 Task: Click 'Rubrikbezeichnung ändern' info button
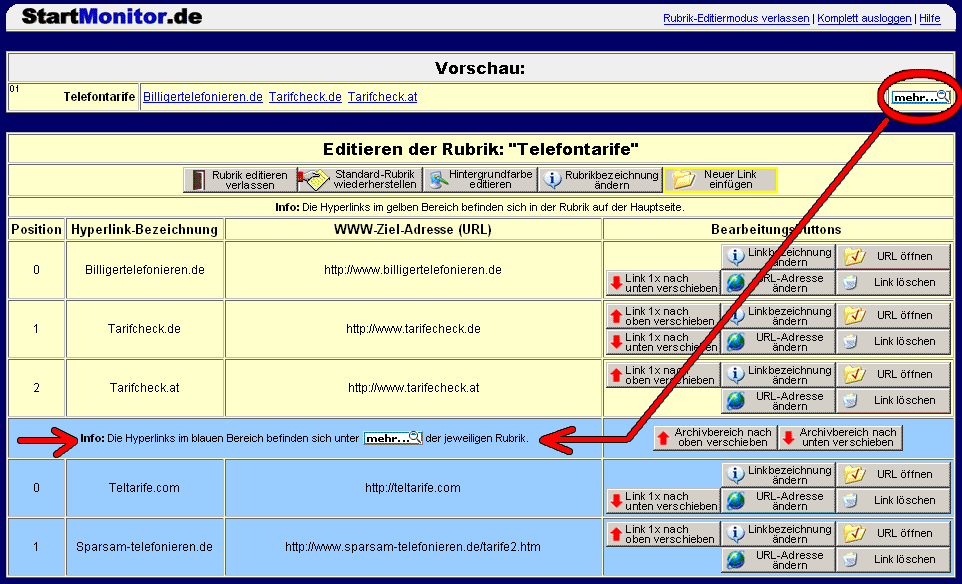point(600,180)
